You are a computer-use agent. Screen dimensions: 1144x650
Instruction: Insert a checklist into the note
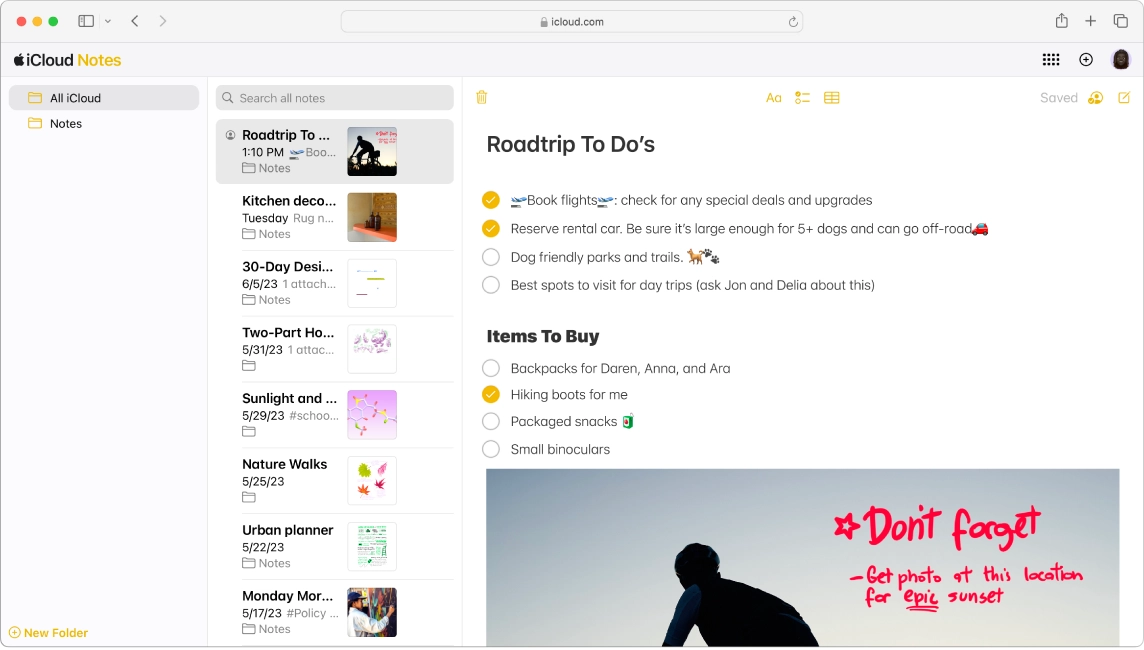802,97
